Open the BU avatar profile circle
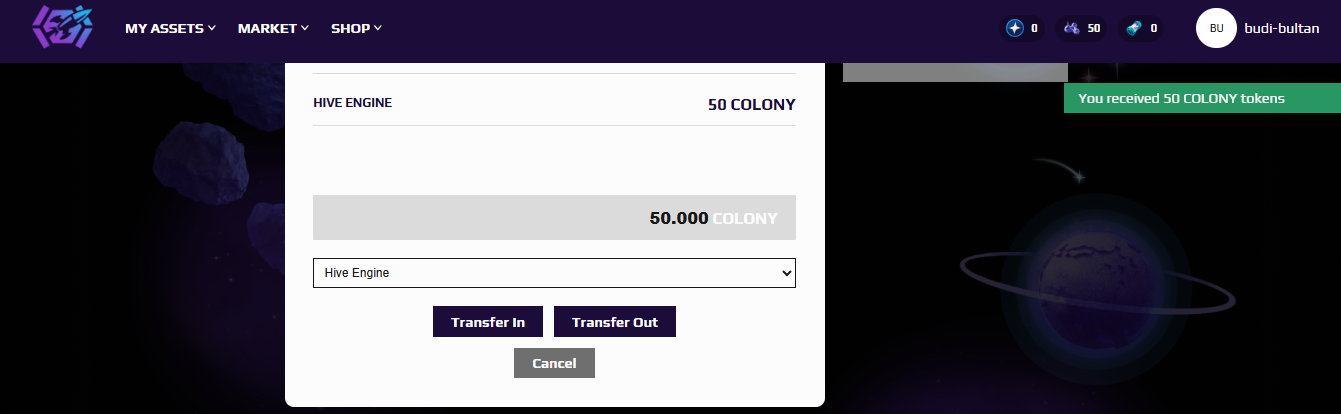Image resolution: width=1341 pixels, height=414 pixels. [x=1216, y=28]
